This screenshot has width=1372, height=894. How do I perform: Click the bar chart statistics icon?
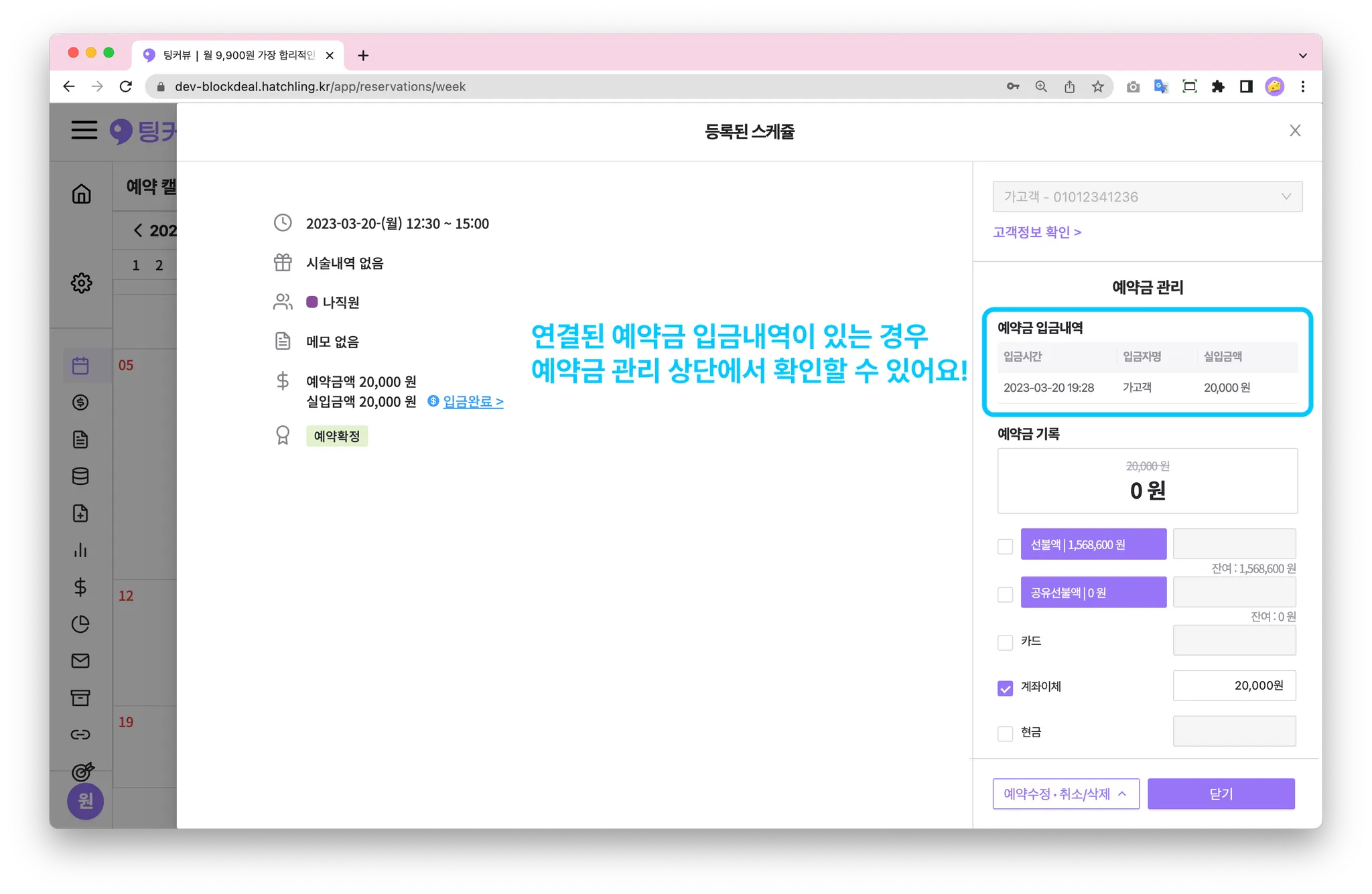coord(80,550)
